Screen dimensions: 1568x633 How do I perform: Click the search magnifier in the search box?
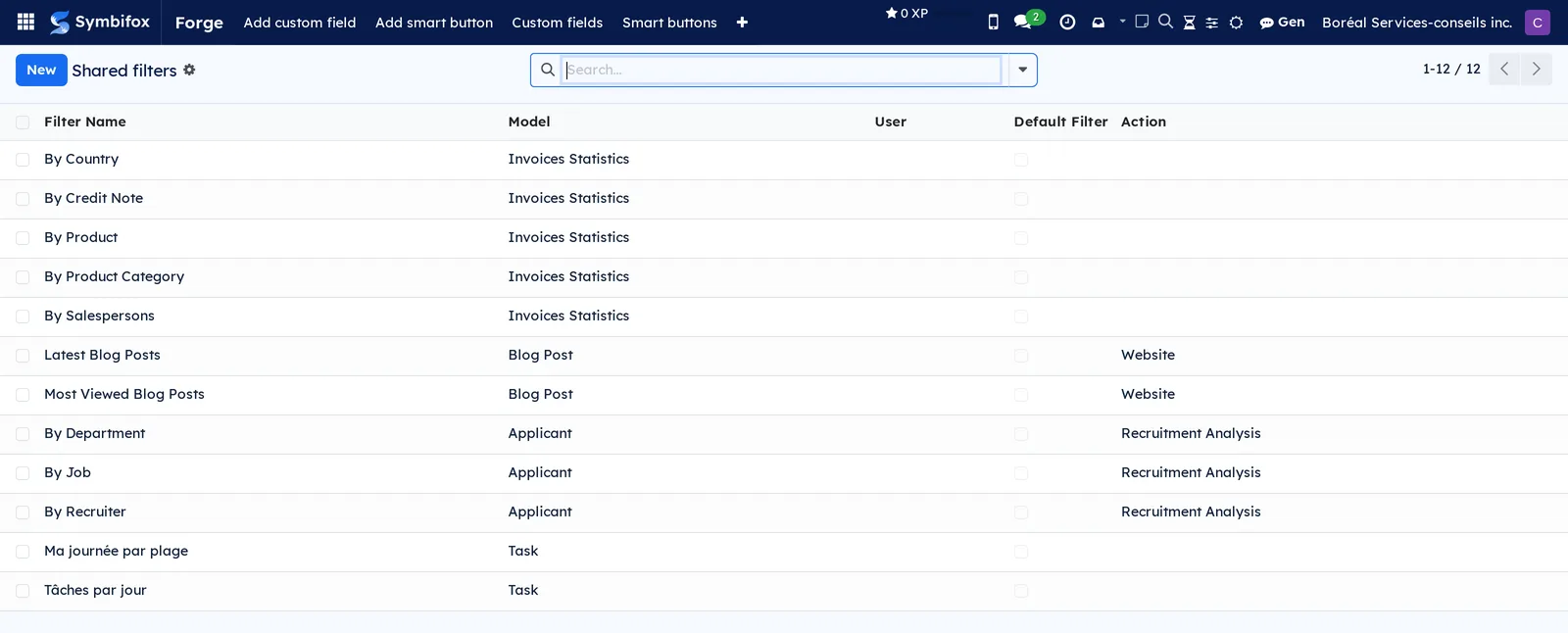click(x=548, y=70)
